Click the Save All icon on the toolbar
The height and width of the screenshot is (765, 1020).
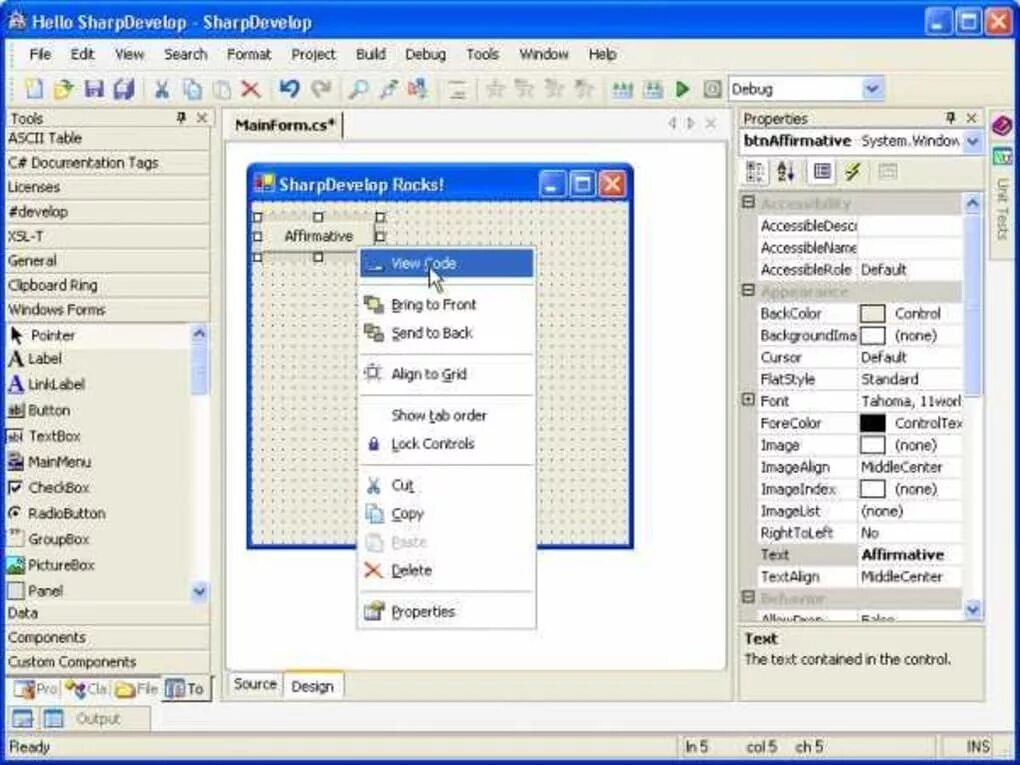(x=122, y=88)
